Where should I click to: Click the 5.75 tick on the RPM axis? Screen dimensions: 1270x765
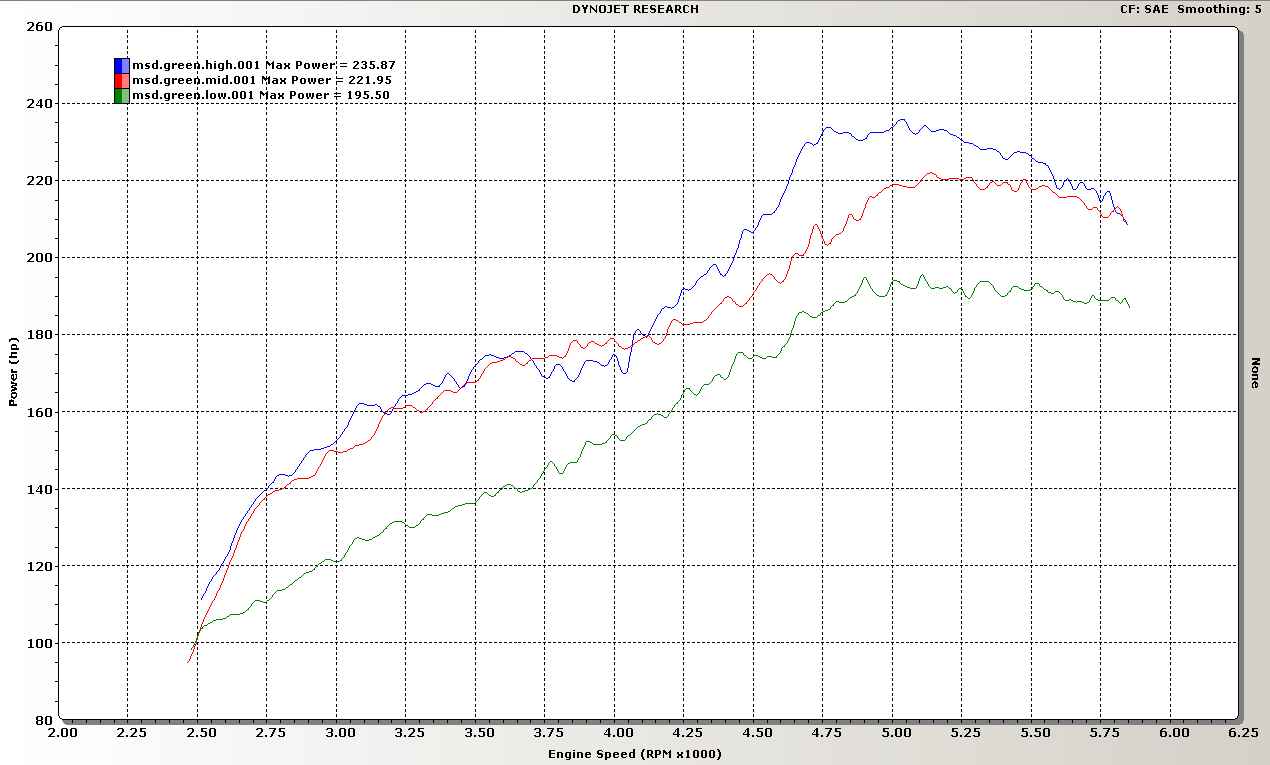click(1104, 733)
